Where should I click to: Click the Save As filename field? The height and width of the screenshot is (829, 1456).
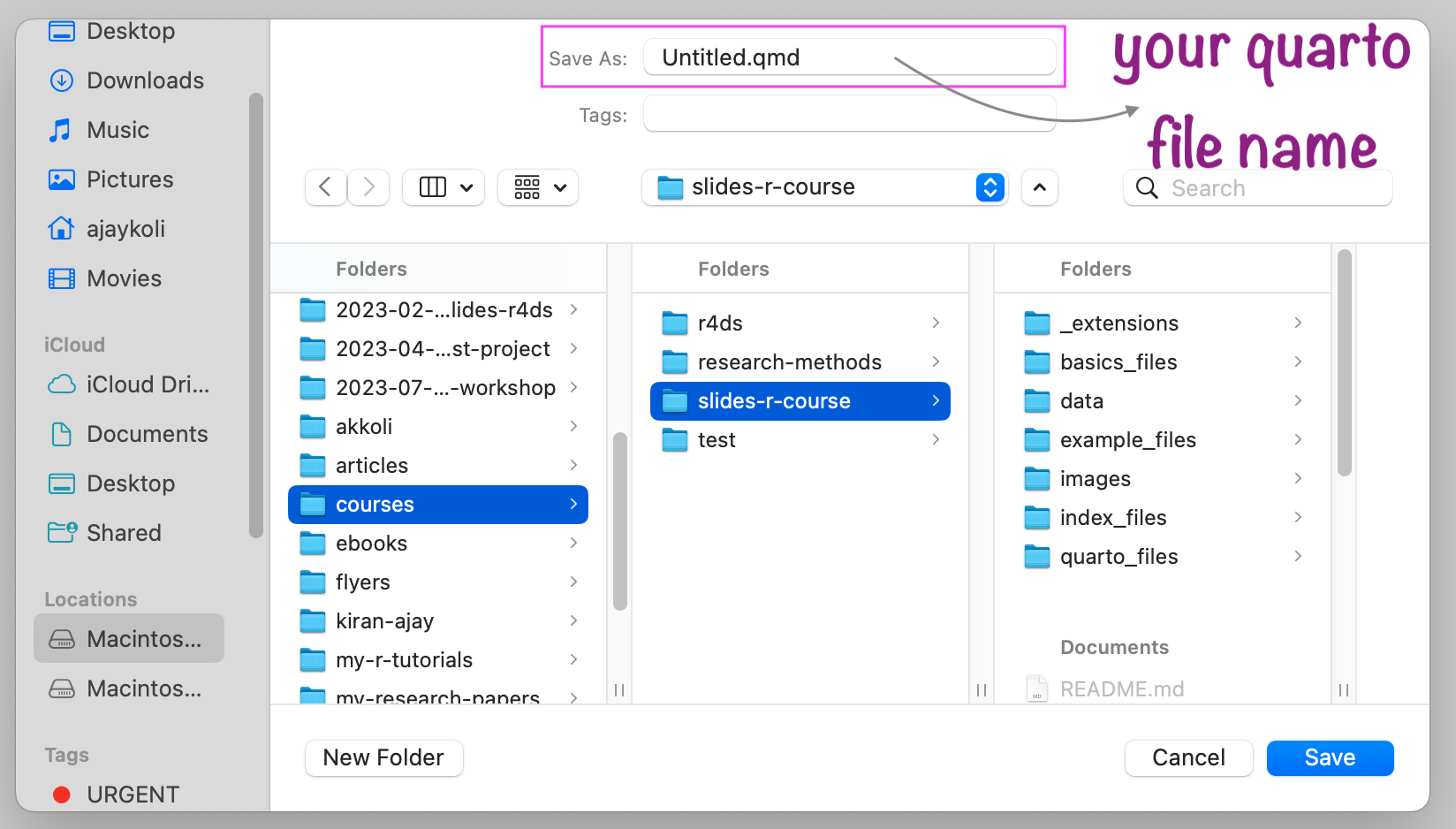(848, 57)
